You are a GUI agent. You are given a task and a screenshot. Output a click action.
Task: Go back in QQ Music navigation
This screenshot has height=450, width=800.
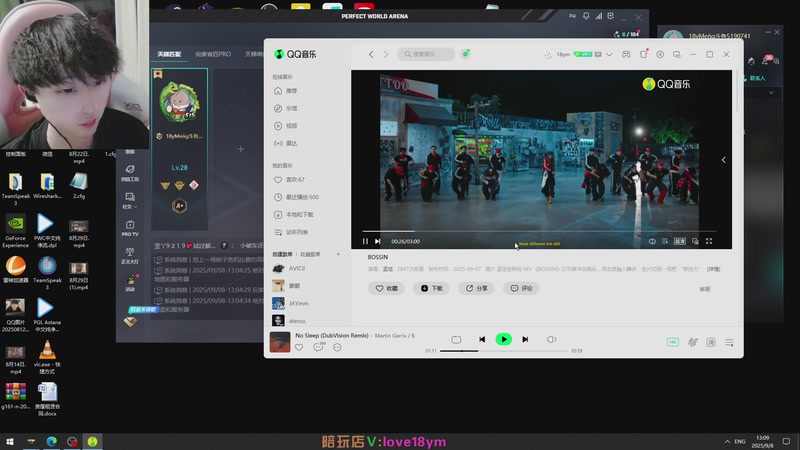point(371,54)
